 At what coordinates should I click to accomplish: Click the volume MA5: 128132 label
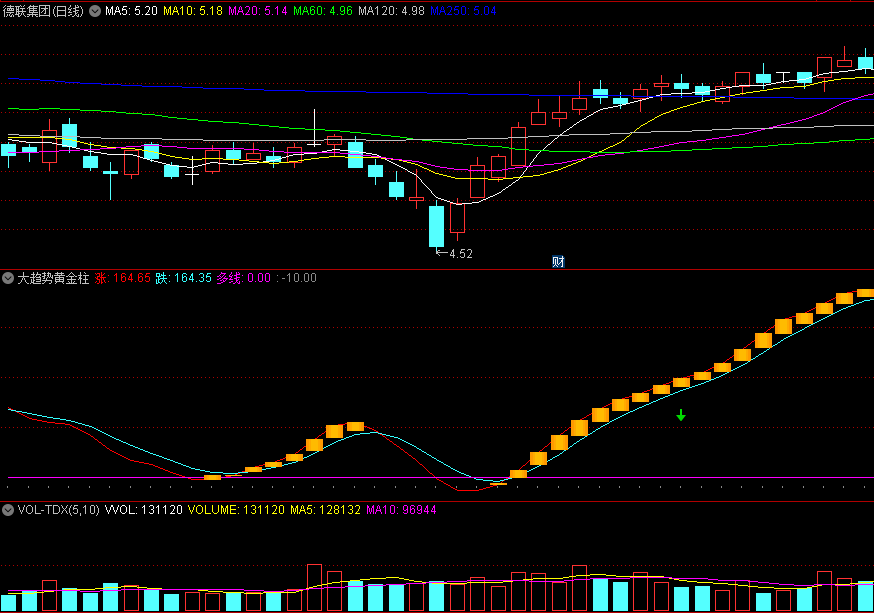(x=325, y=509)
